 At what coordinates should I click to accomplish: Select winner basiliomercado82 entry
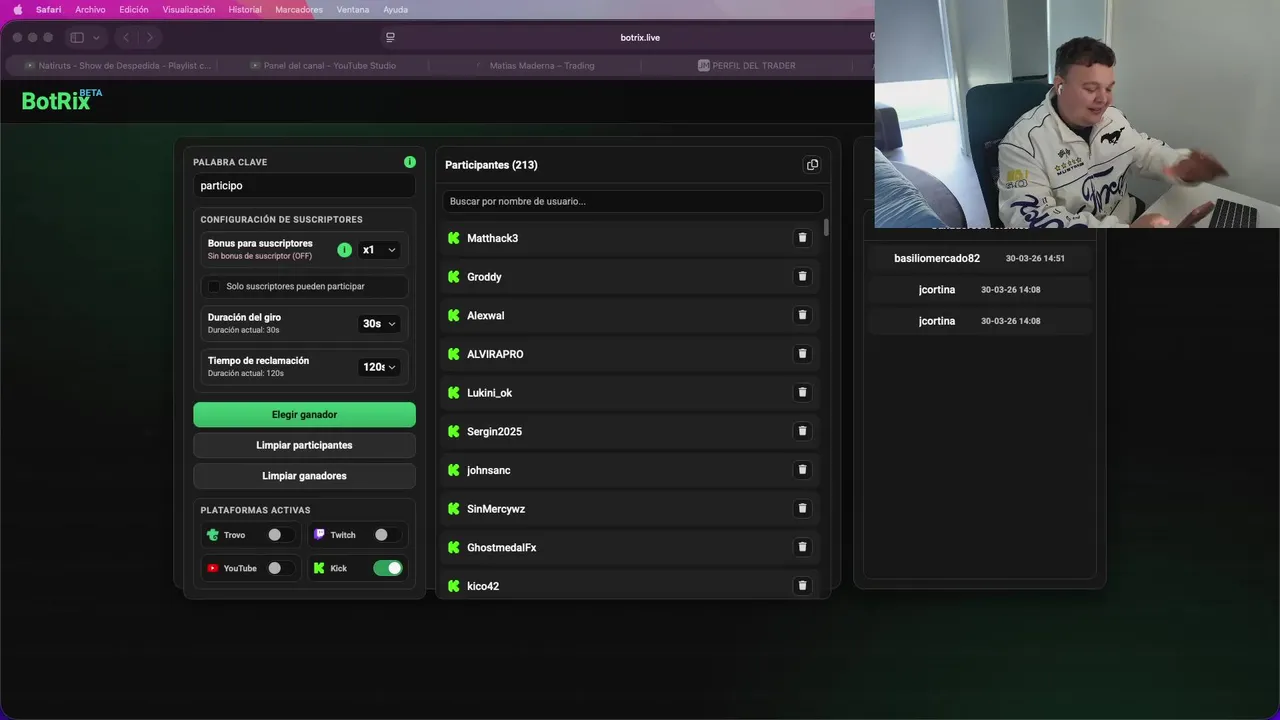979,258
